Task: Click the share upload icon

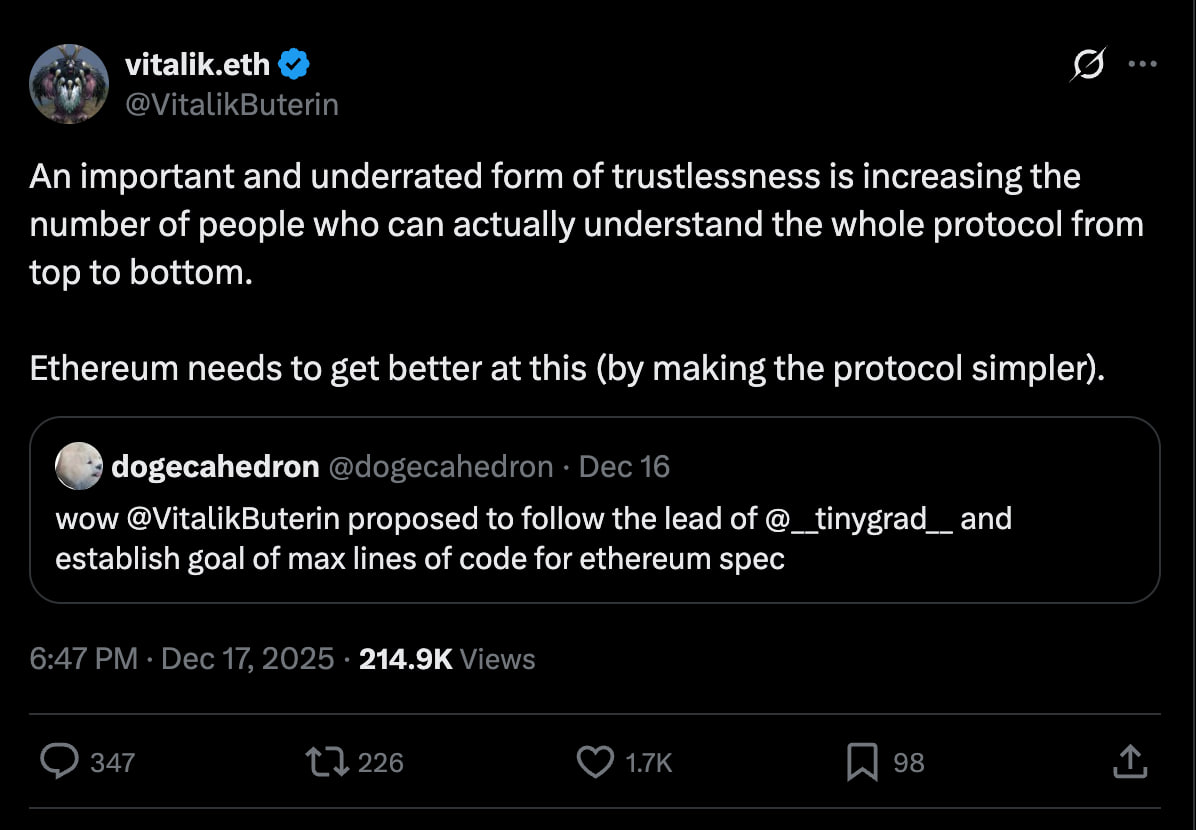Action: click(x=1128, y=762)
